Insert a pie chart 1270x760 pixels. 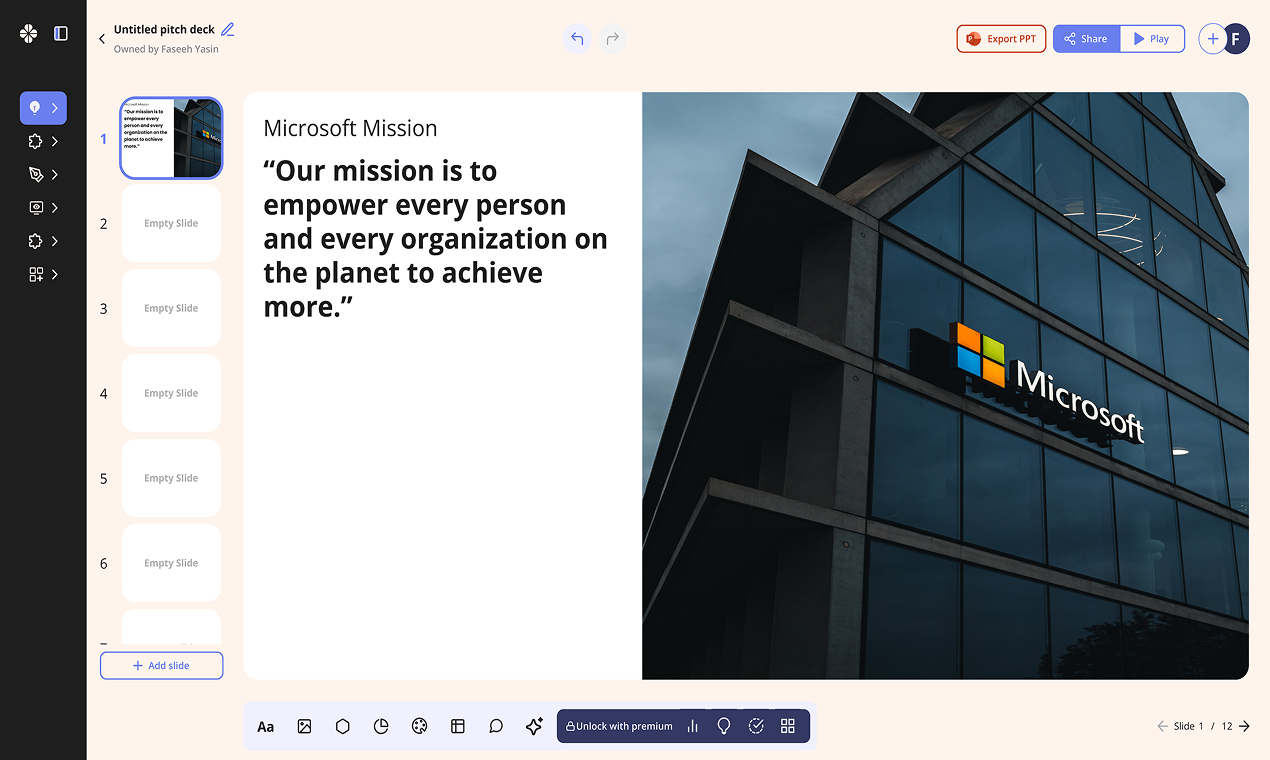(x=381, y=727)
